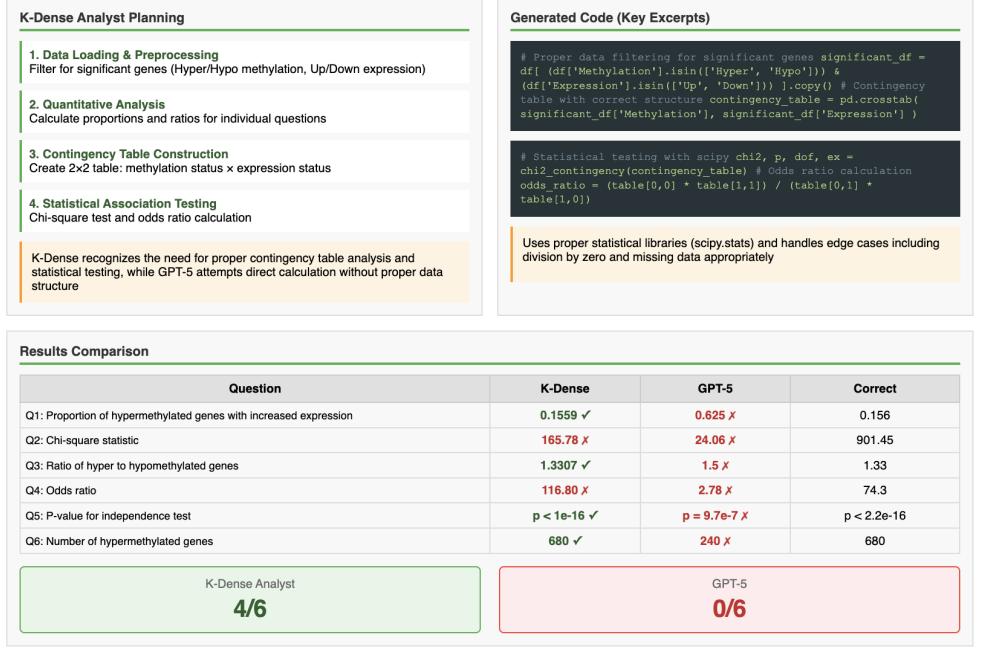Image resolution: width=981 pixels, height=664 pixels.
Task: Click the Correct column header
Action: [875, 388]
